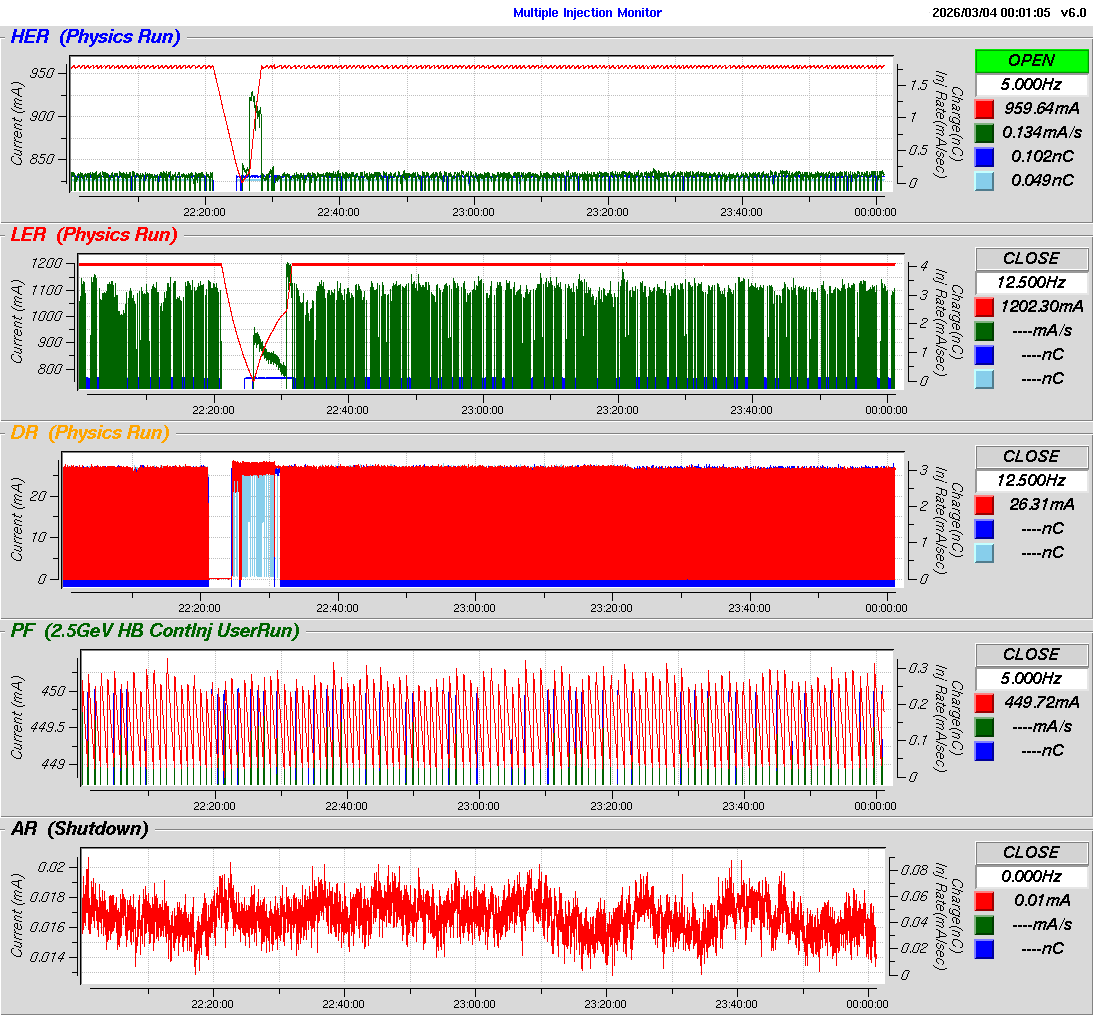The height and width of the screenshot is (1015, 1093).
Task: Click the CLOSE status button in LER panel
Action: pos(1030,259)
